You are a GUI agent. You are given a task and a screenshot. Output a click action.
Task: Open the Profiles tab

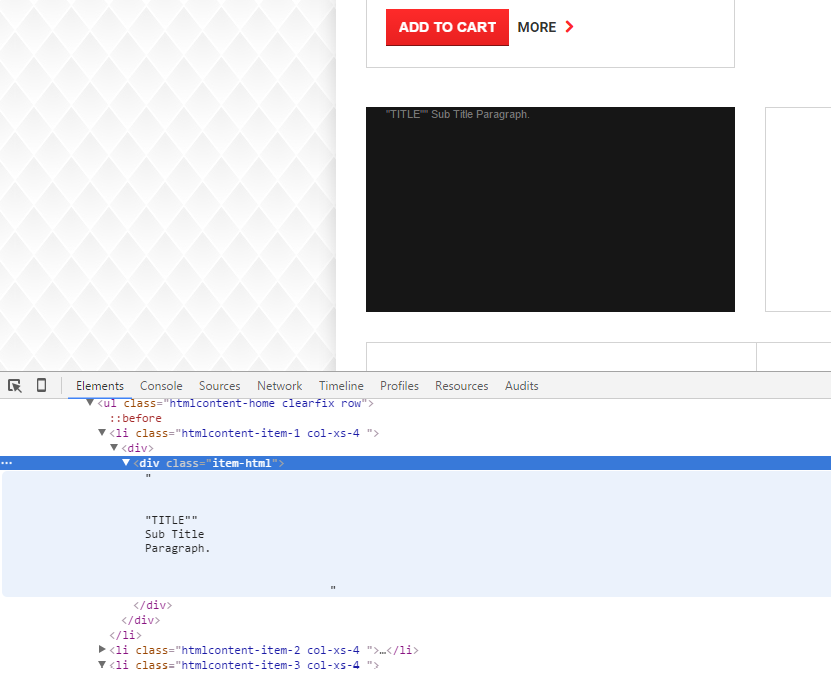[399, 386]
